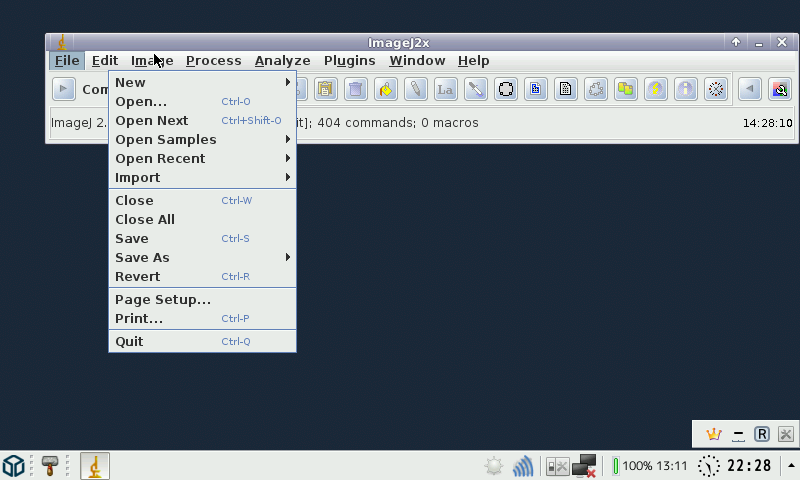This screenshot has height=480, width=800.
Task: Click the dotted crosshair circle icon
Action: pos(716,89)
